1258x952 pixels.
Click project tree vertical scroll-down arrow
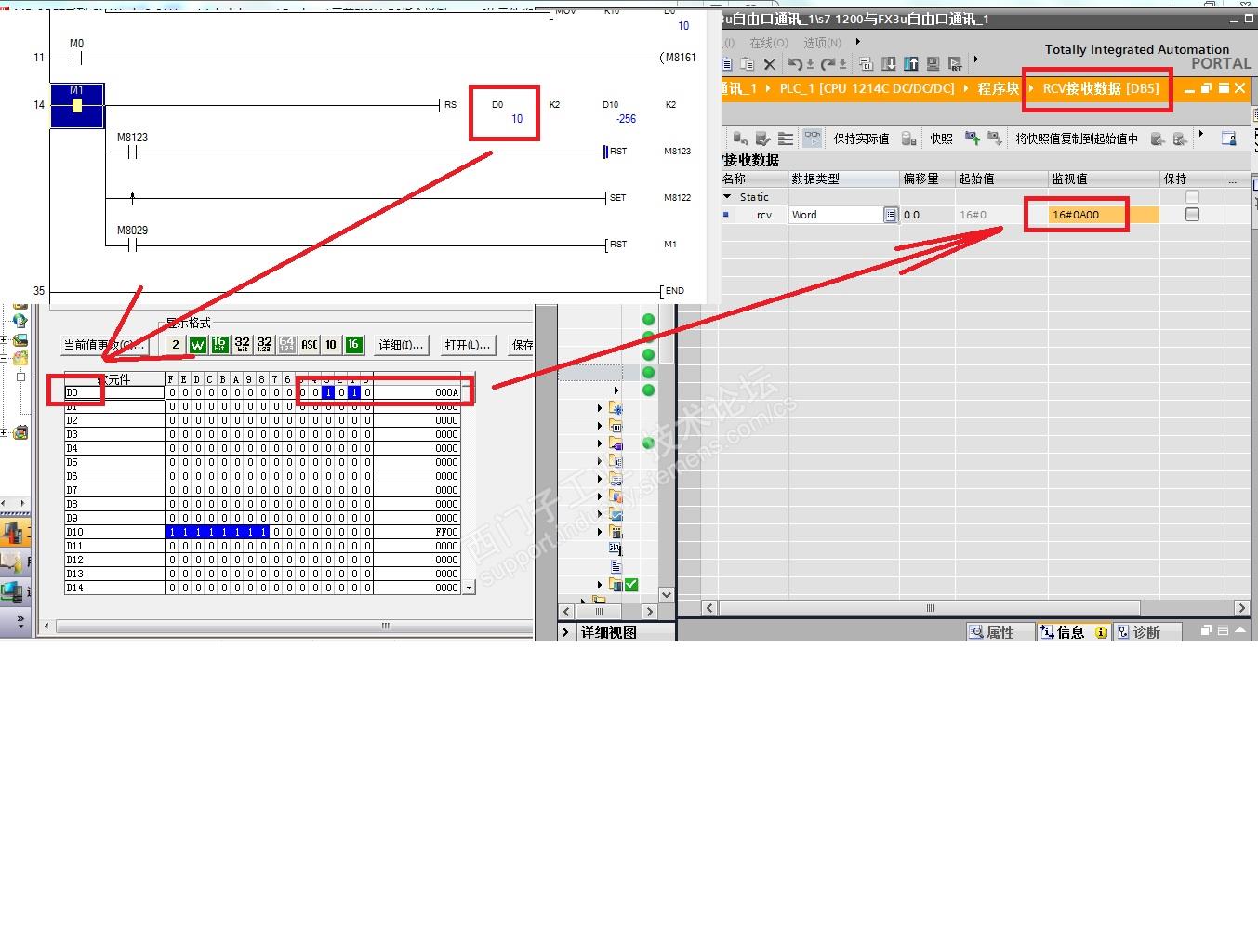coord(666,594)
